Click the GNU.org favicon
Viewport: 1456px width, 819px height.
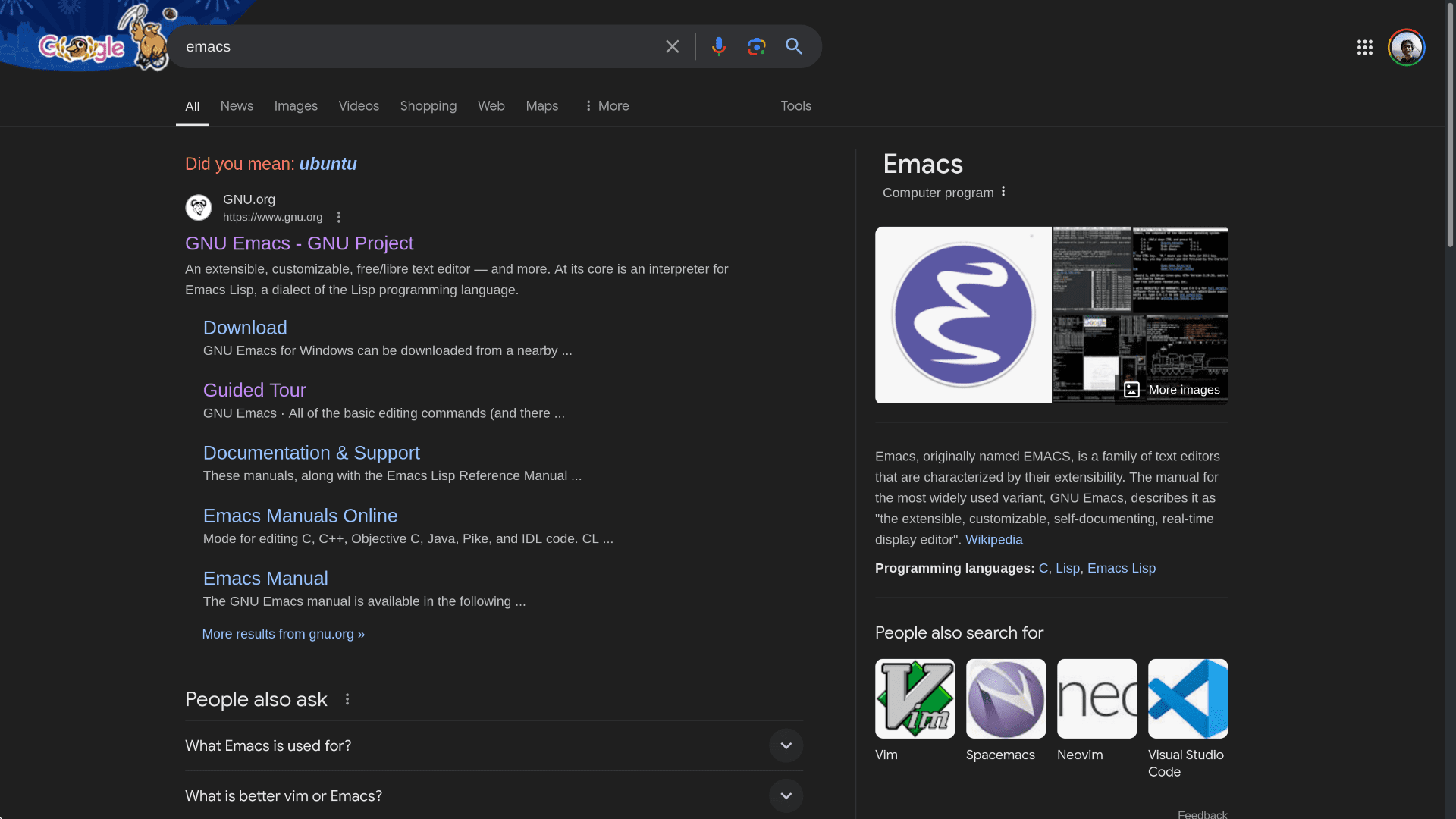(x=199, y=208)
